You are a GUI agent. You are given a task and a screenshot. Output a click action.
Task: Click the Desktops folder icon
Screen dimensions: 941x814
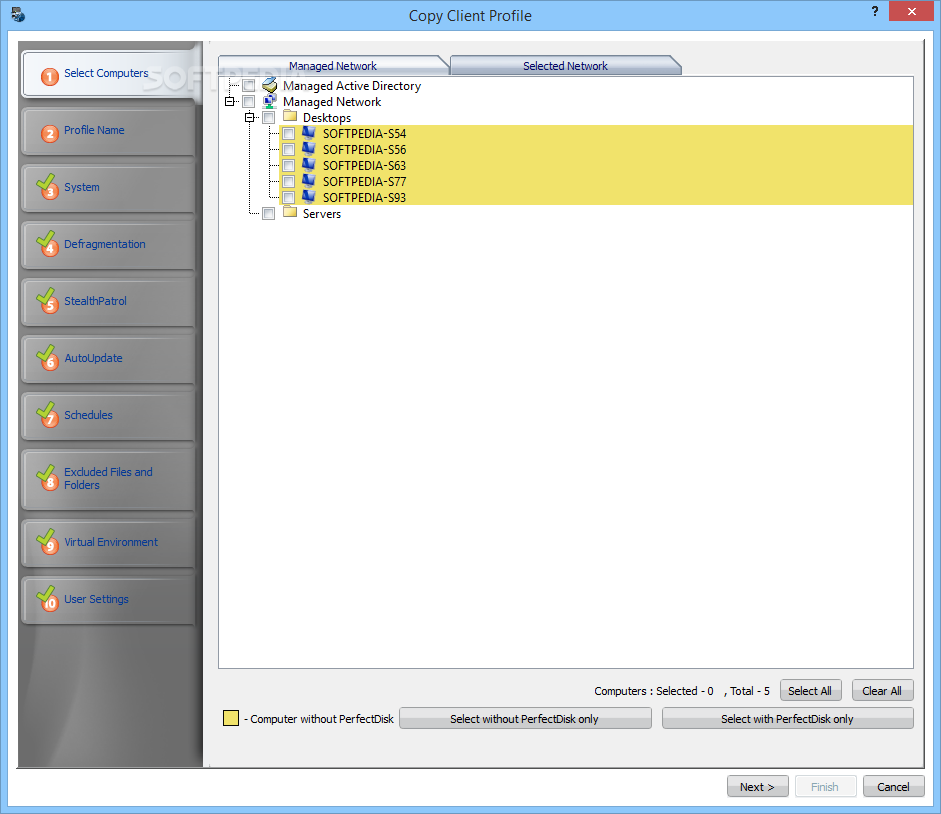point(290,116)
